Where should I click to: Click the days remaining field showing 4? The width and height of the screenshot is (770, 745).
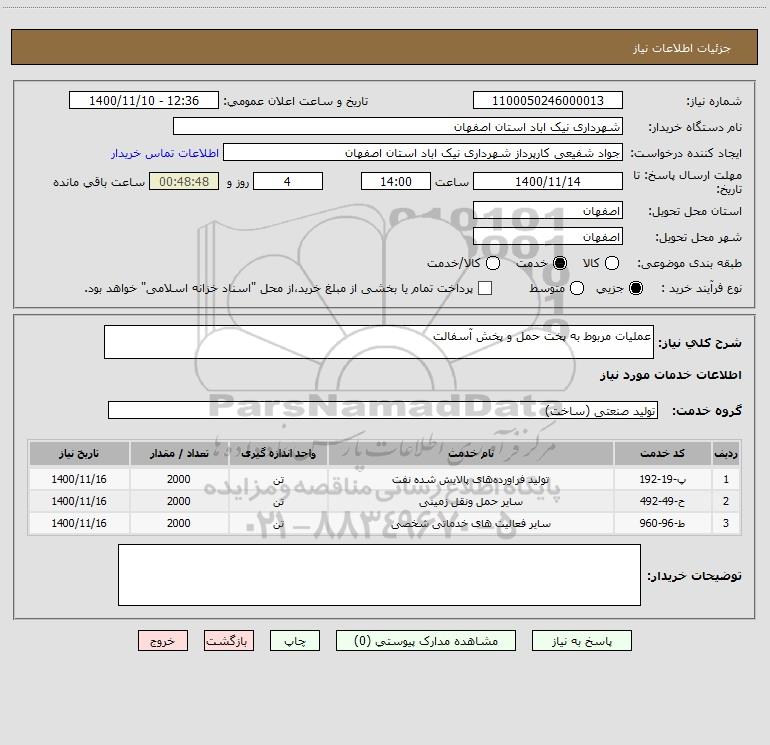coord(288,181)
